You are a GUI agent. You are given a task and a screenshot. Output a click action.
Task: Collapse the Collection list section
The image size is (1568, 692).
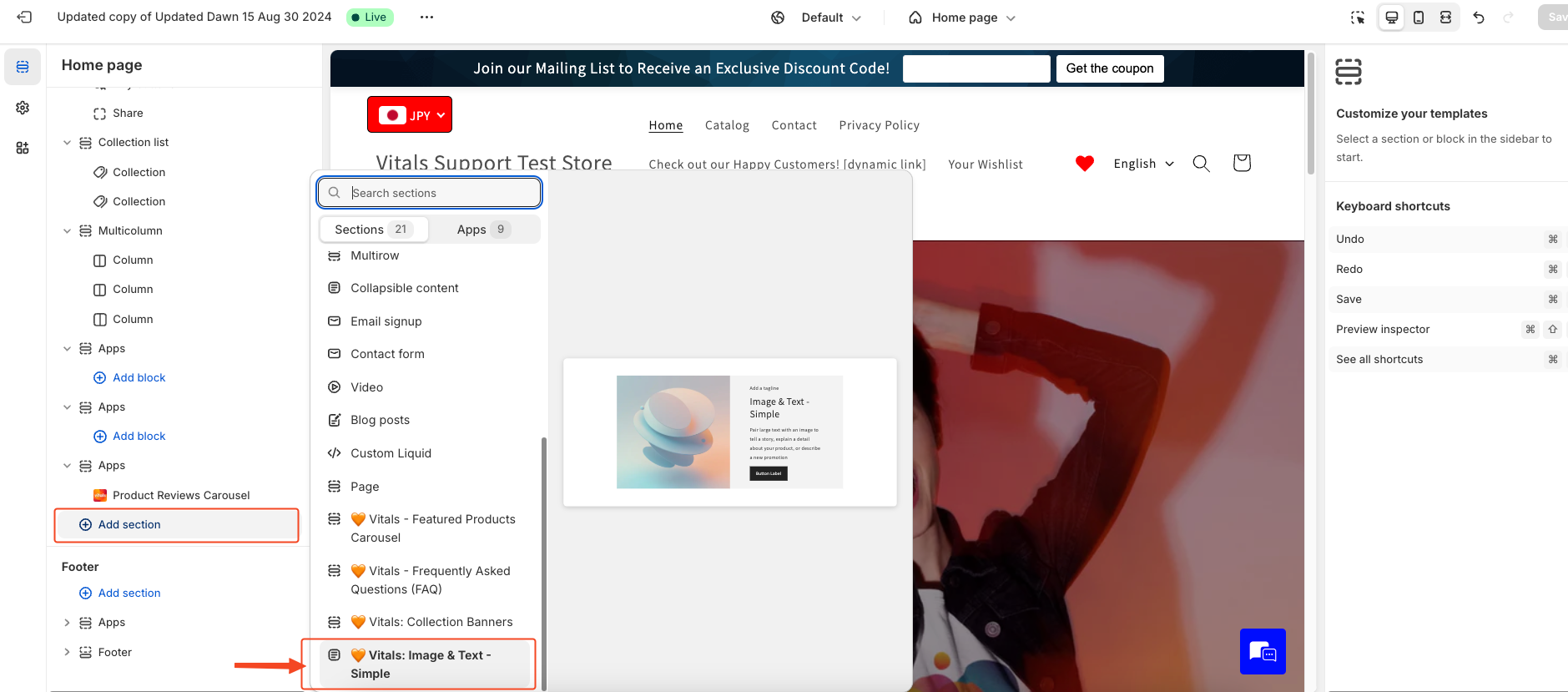67,143
